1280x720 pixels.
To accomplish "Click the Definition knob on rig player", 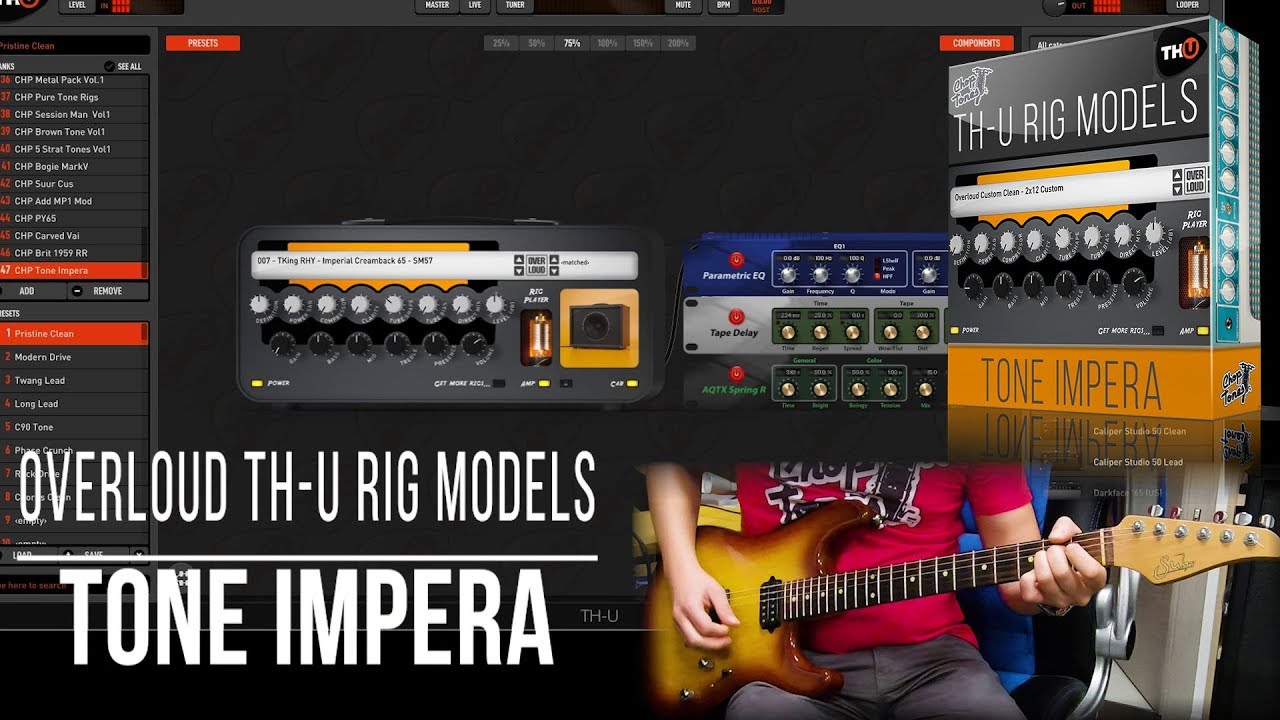I will point(260,303).
